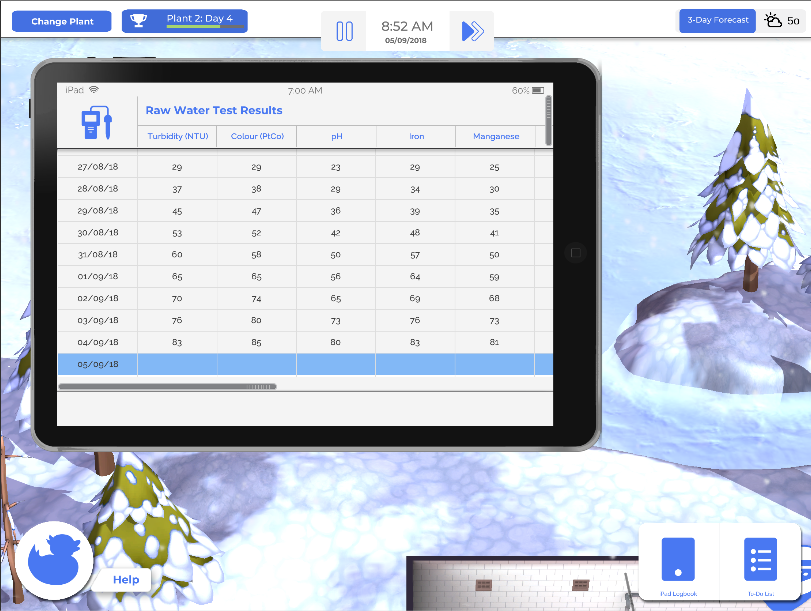
Task: Open the 3-Day Forecast
Action: tap(717, 21)
